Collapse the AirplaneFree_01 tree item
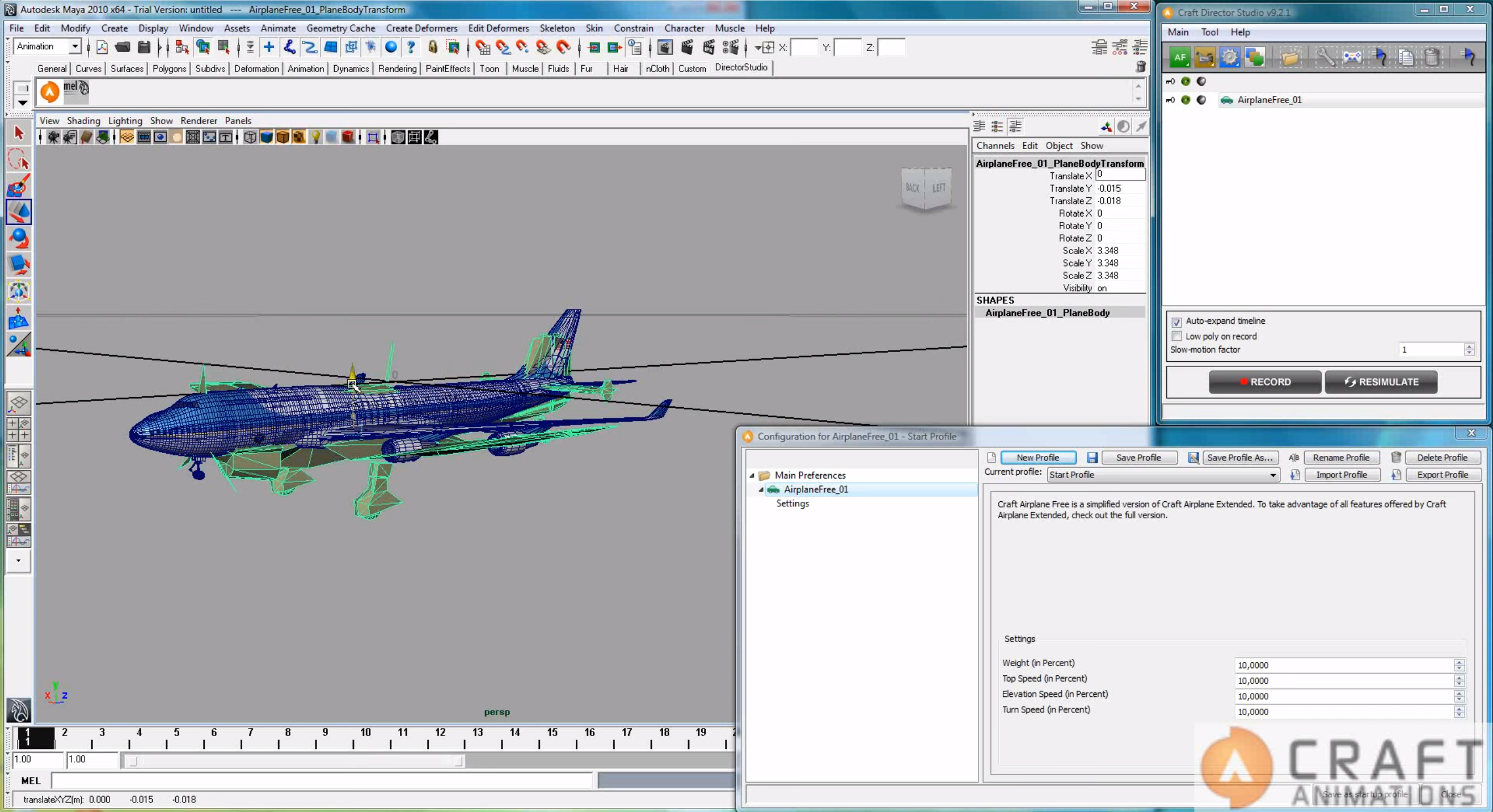 pyautogui.click(x=762, y=489)
